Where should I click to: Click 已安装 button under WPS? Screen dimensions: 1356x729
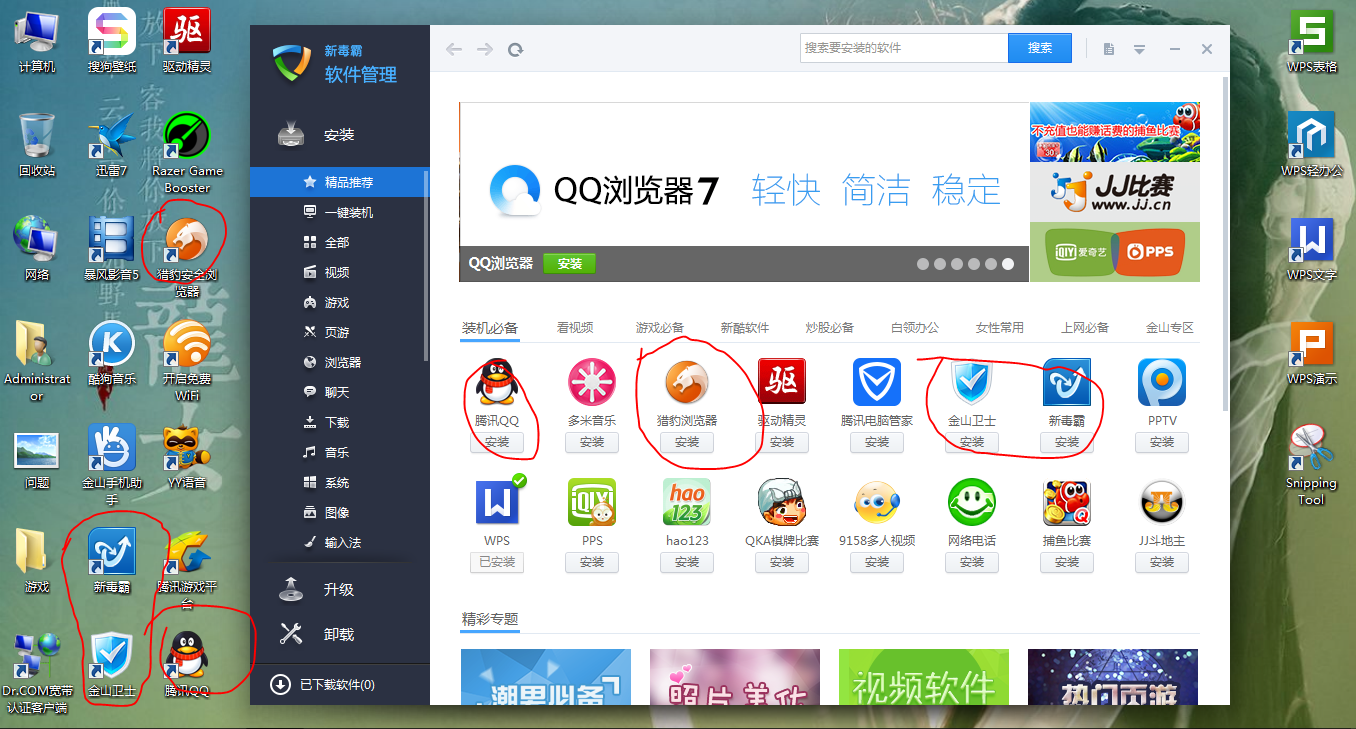(x=497, y=562)
